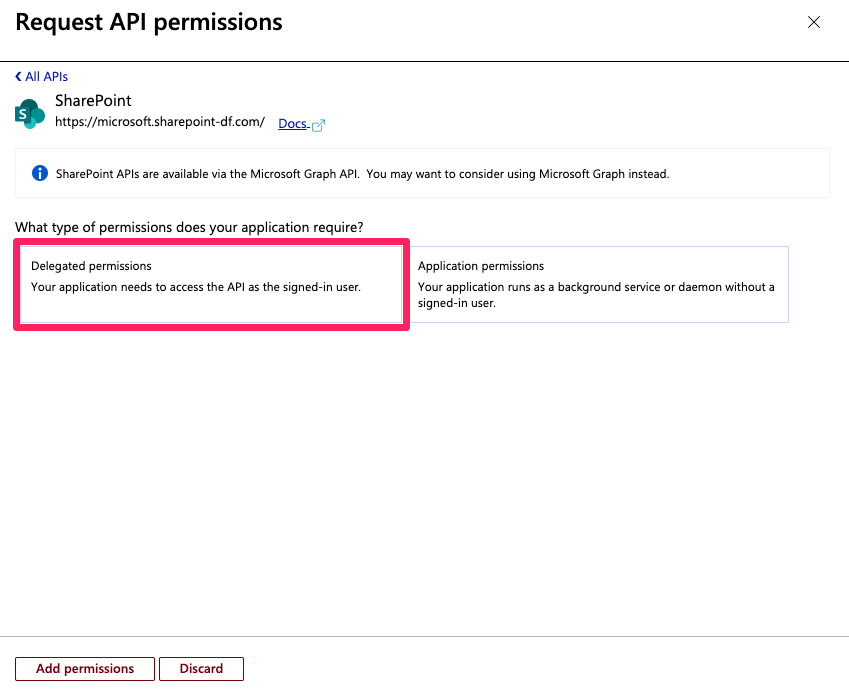The image size is (849, 696).
Task: Go back to All APIs
Action: (x=41, y=77)
